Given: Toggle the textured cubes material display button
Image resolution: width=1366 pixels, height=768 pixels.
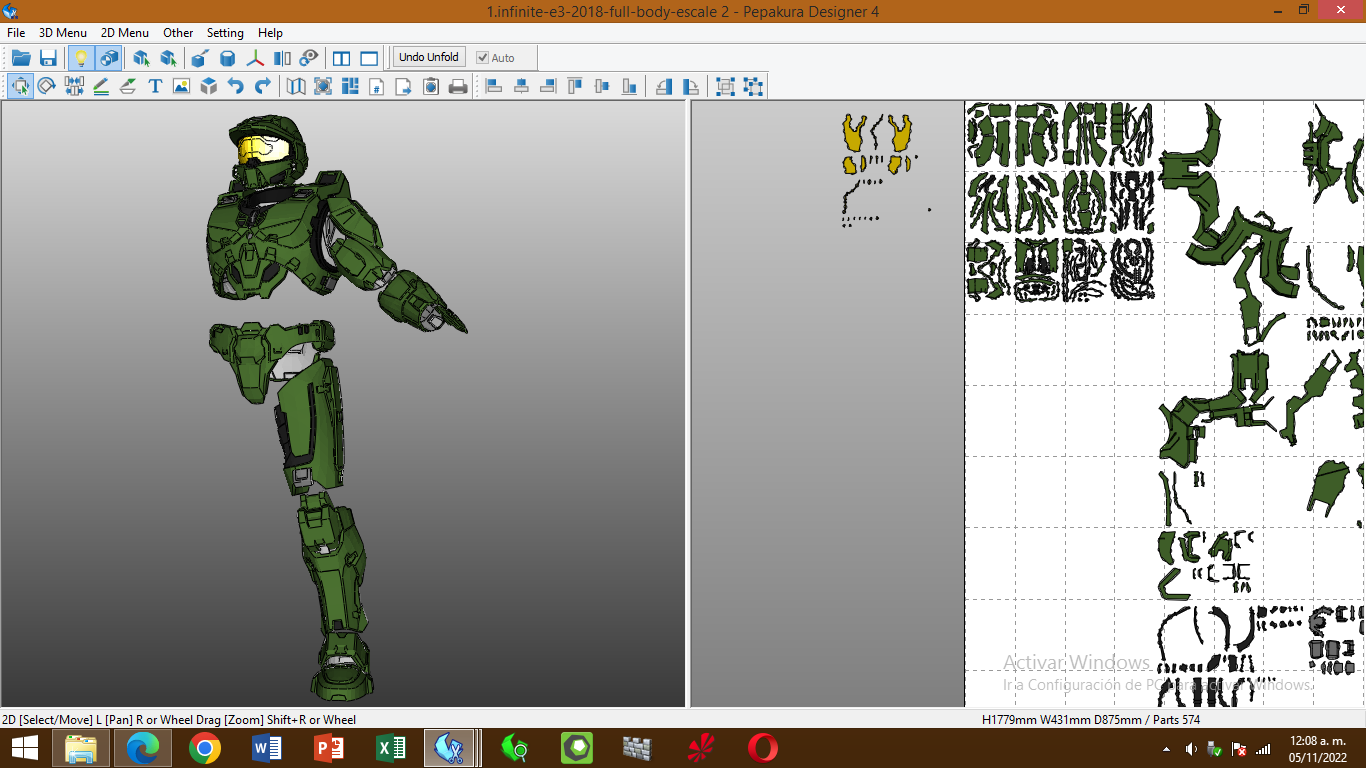Looking at the screenshot, I should pos(108,58).
